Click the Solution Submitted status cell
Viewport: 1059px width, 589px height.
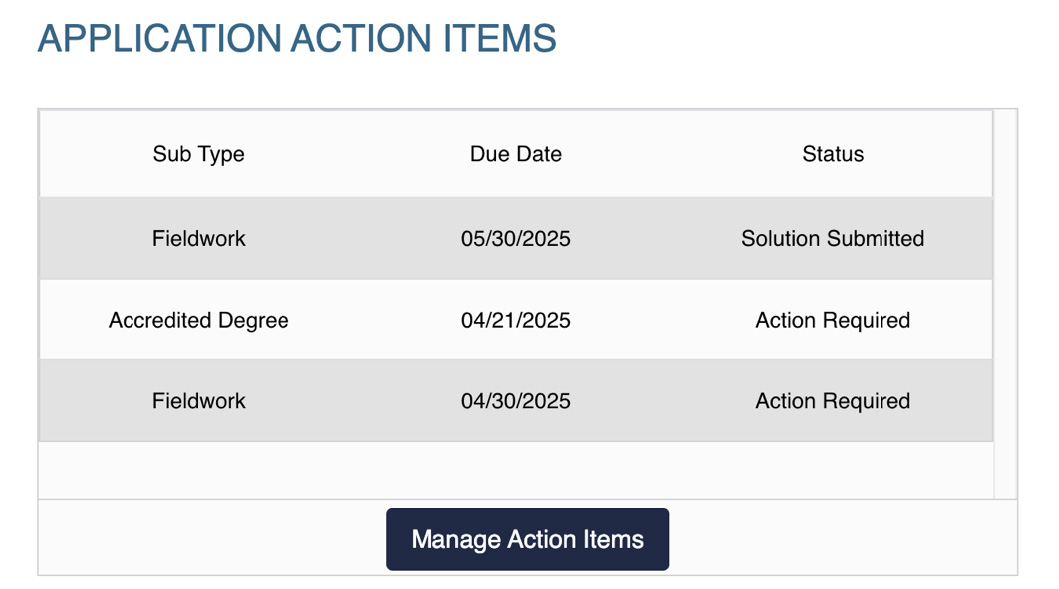click(833, 238)
